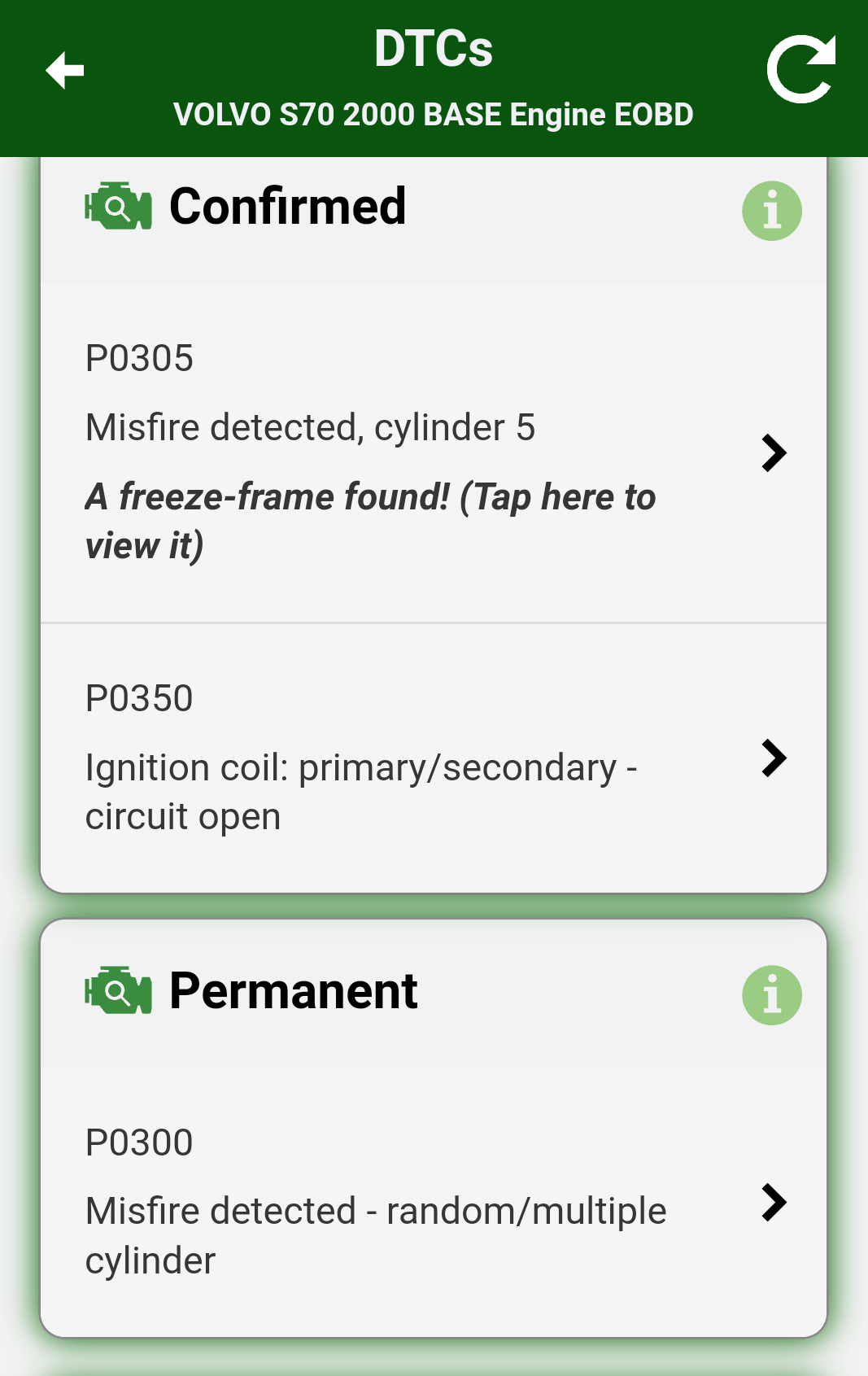Select the P0300 code label
The width and height of the screenshot is (868, 1376).
pos(139,1143)
